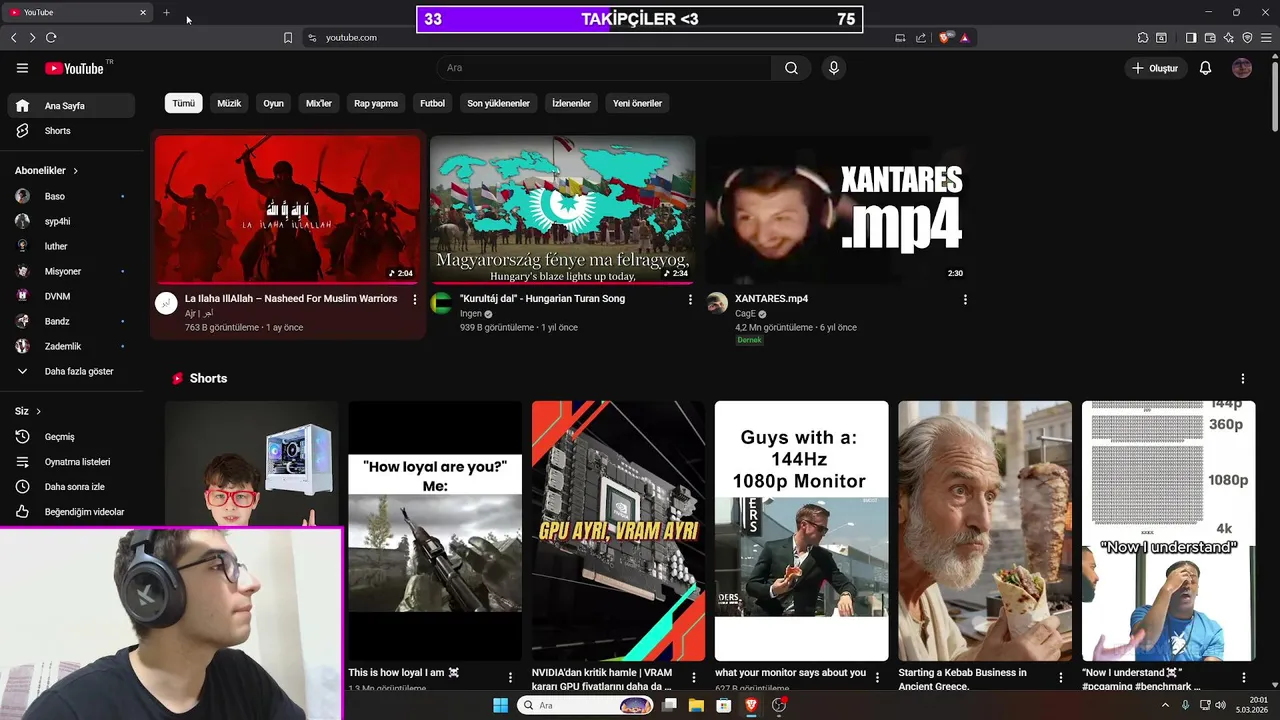This screenshot has height=720, width=1280.
Task: Bookmark this page from the address bar
Action: click(x=288, y=38)
